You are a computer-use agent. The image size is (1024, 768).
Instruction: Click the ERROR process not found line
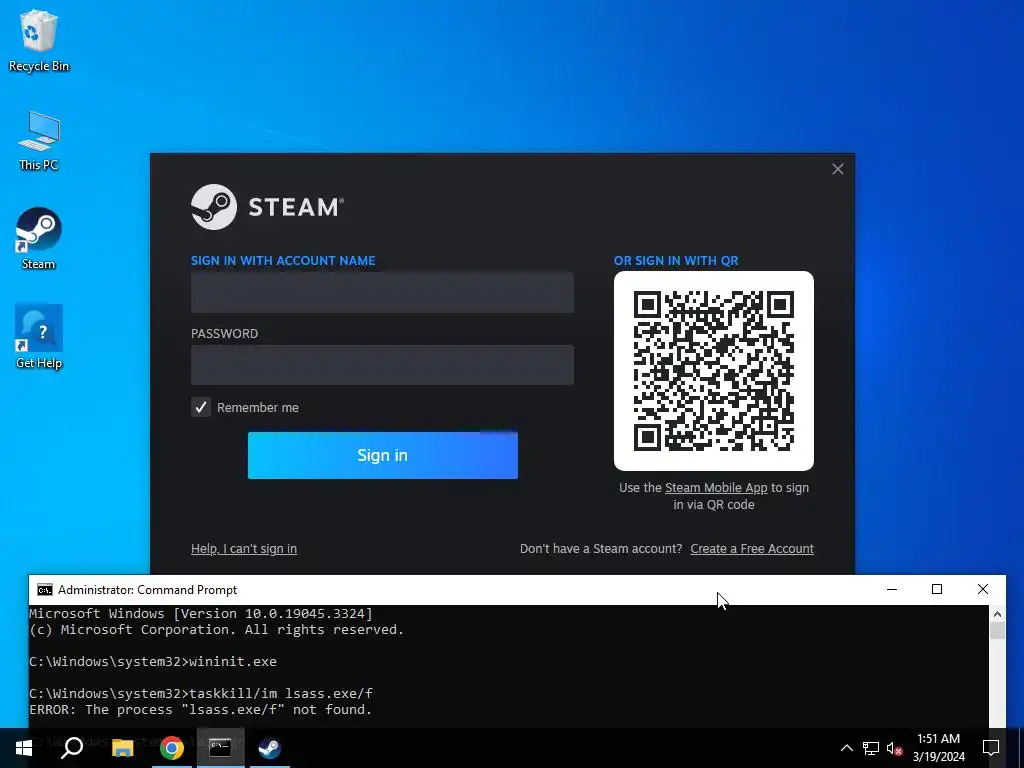[x=200, y=710]
